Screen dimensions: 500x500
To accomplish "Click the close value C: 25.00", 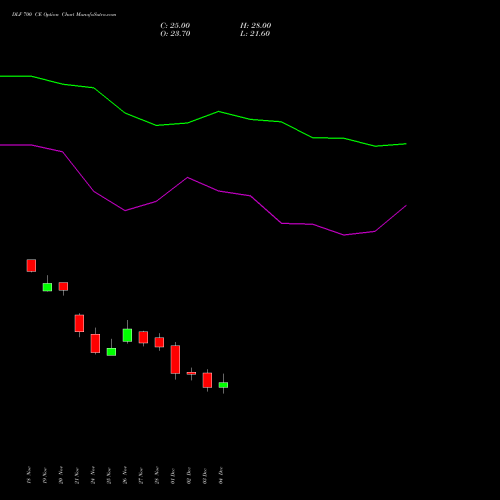I will [x=175, y=26].
